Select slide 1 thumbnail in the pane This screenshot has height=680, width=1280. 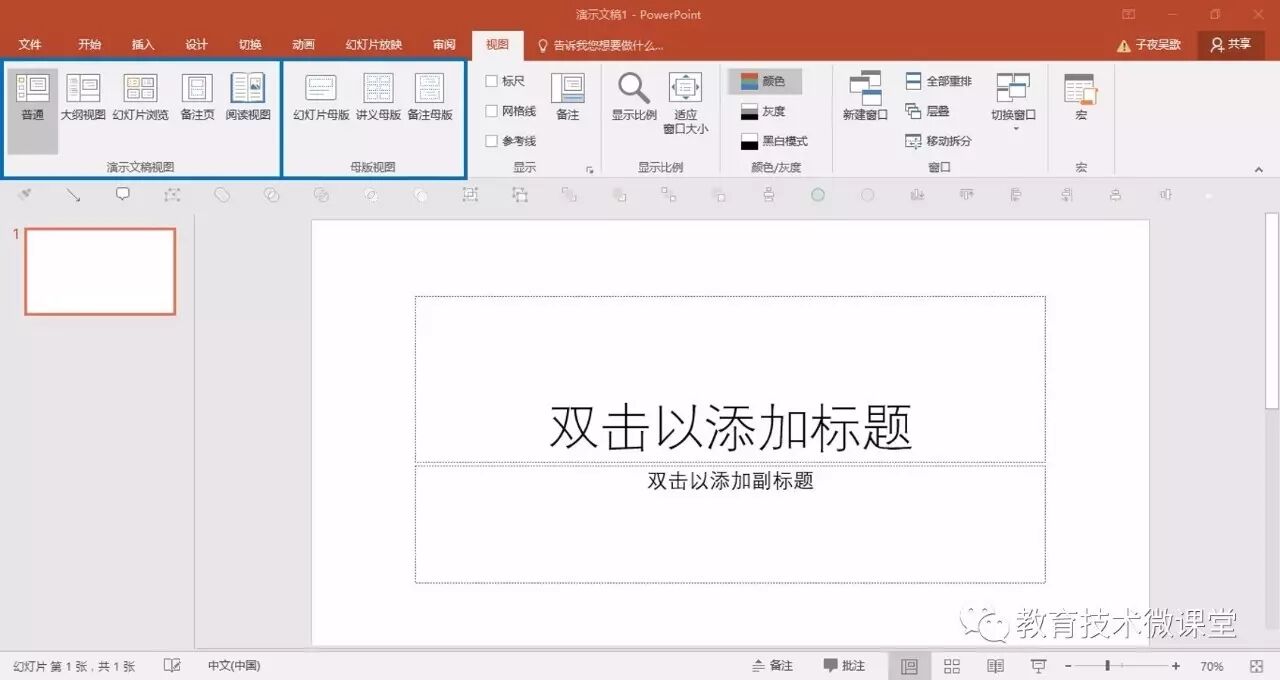coord(99,271)
